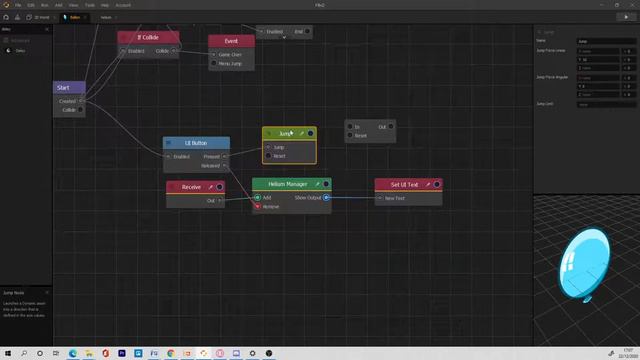Select the Start node header
This screenshot has width=640, height=360.
(69, 87)
